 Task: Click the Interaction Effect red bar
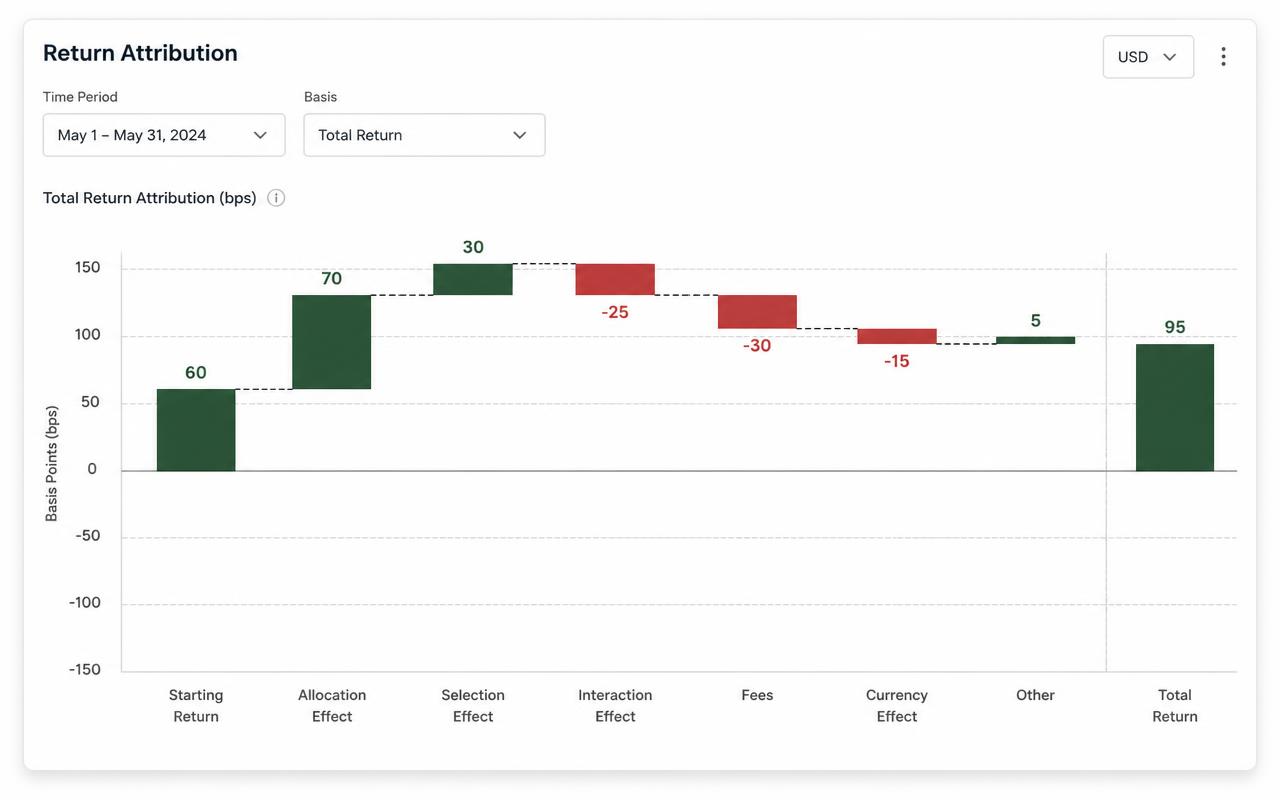coord(615,279)
